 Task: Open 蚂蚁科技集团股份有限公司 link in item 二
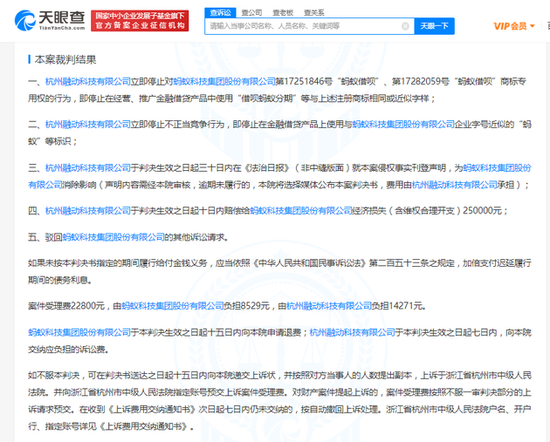pyautogui.click(x=403, y=124)
